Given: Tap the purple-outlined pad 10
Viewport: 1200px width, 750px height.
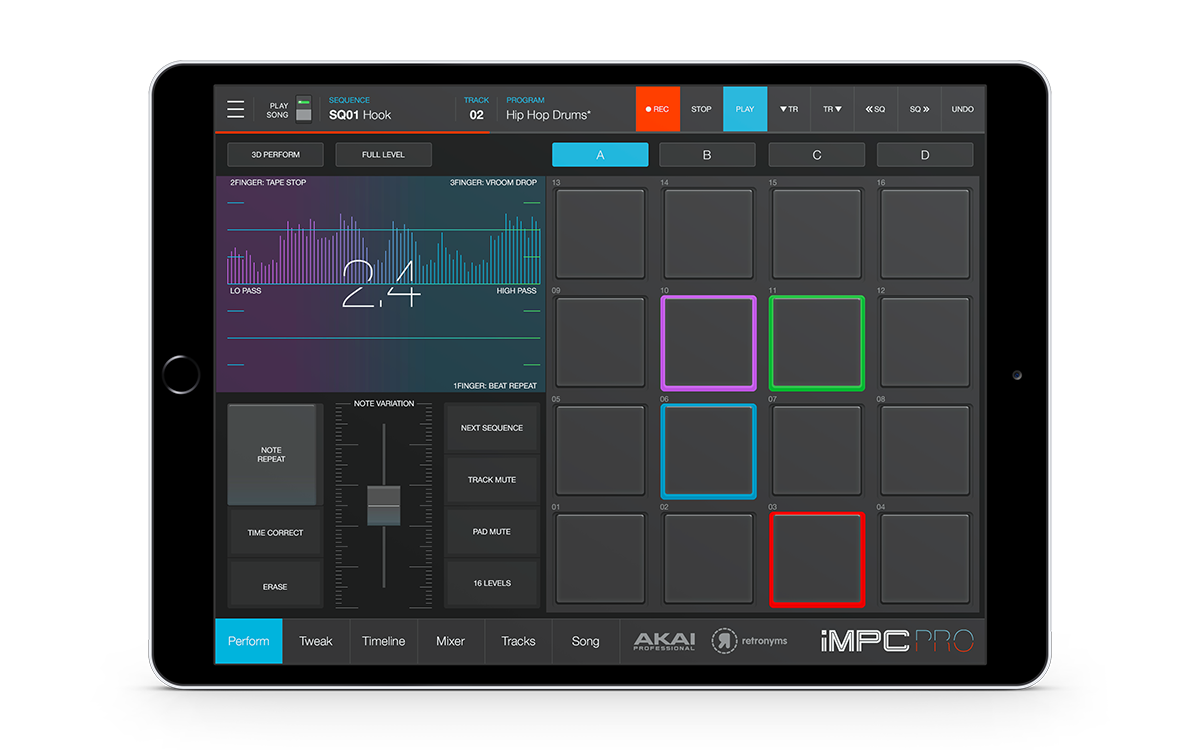Looking at the screenshot, I should (x=708, y=343).
